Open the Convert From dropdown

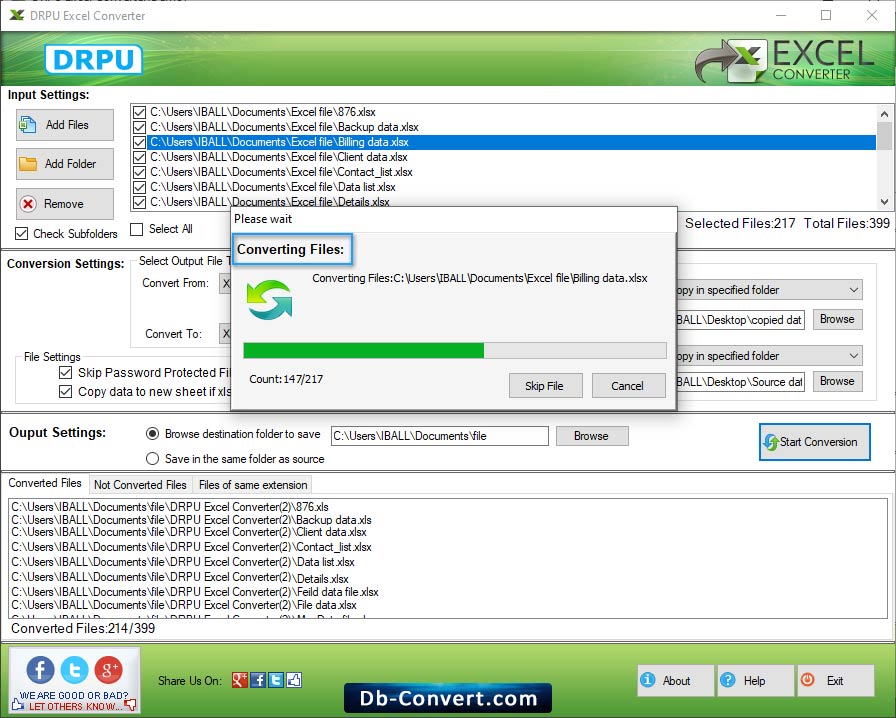click(x=226, y=284)
